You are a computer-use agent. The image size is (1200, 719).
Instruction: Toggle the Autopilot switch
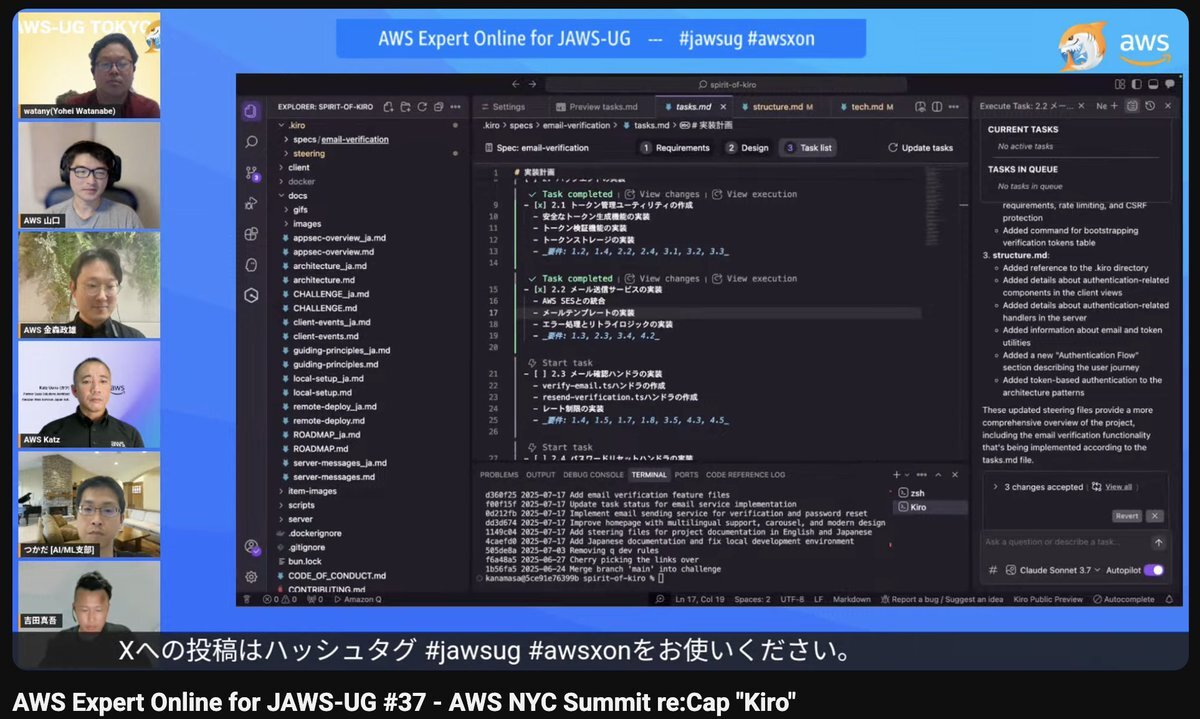click(x=1154, y=570)
